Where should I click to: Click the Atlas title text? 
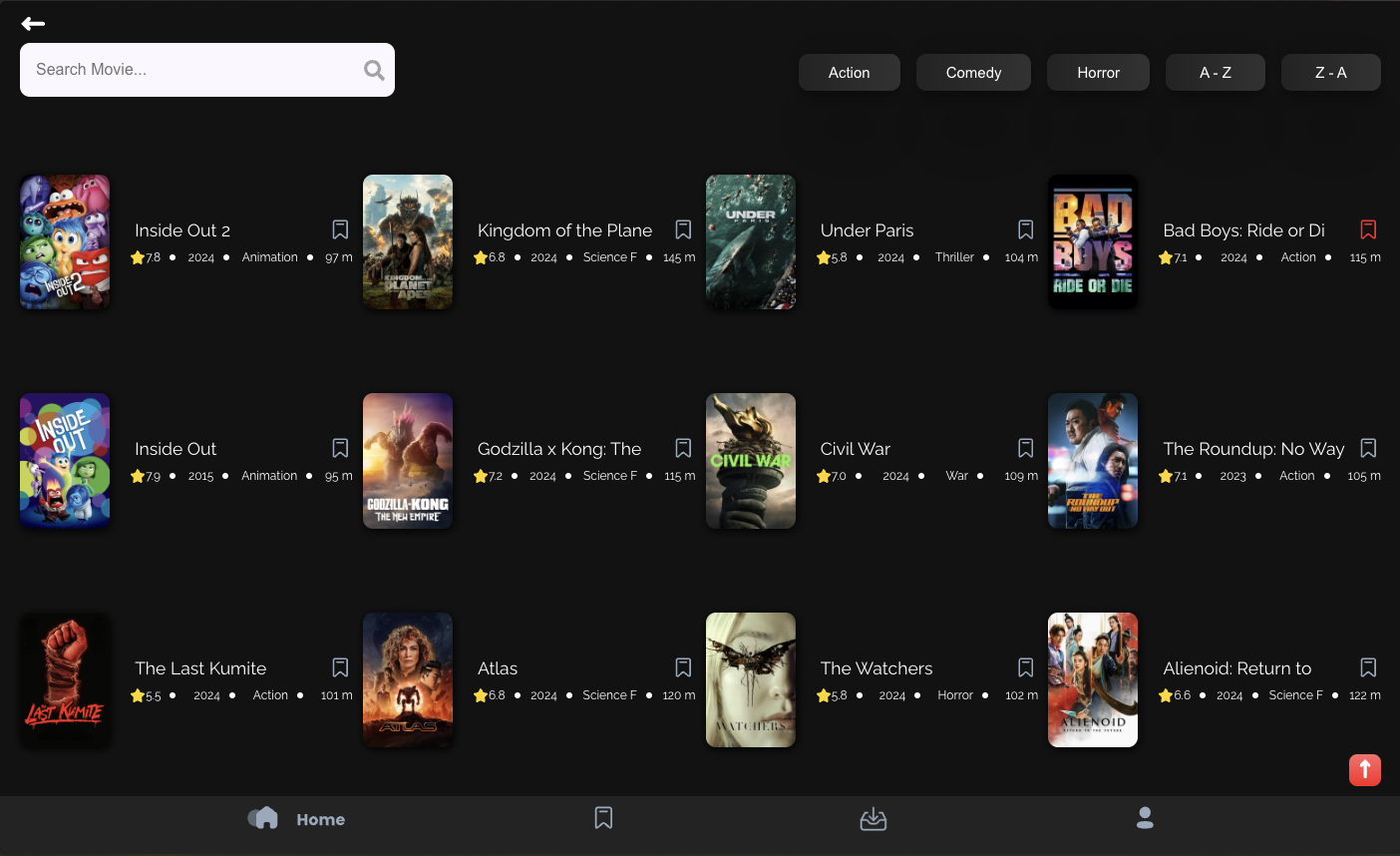(498, 668)
